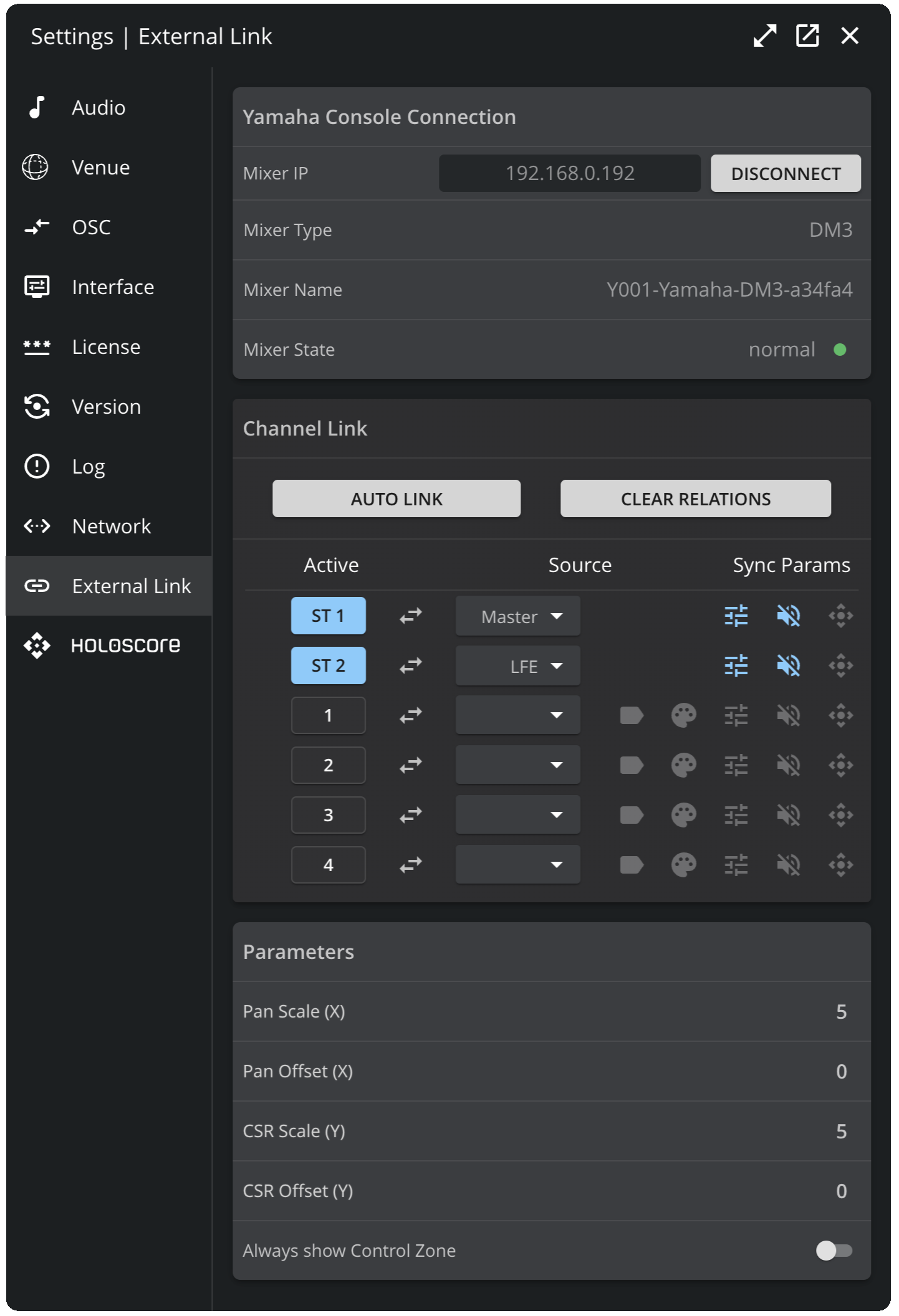Open settings in a pop-out window
The image size is (899, 1316).
[x=807, y=36]
